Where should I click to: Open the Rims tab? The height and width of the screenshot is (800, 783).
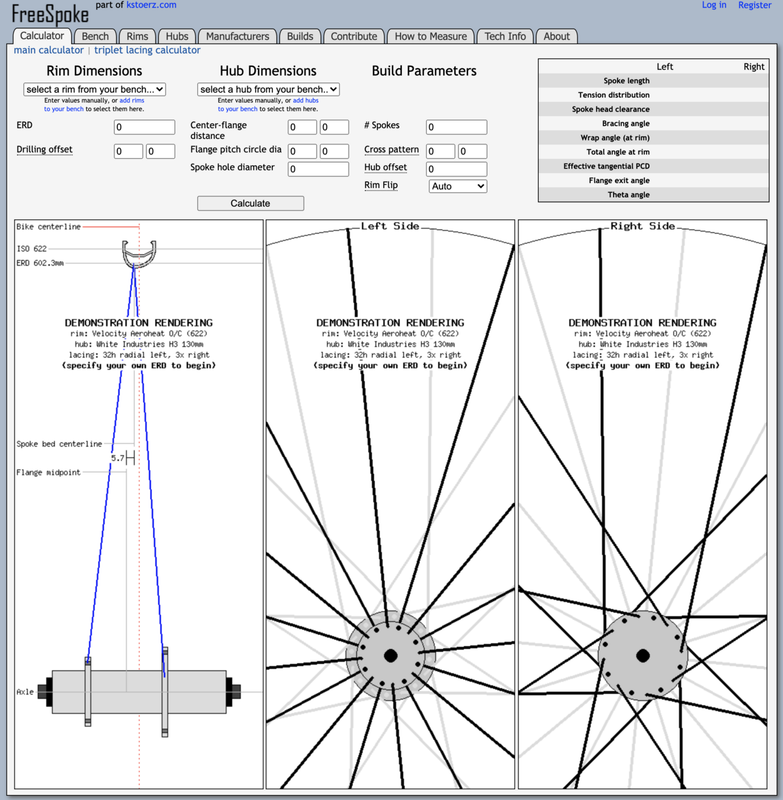point(137,36)
